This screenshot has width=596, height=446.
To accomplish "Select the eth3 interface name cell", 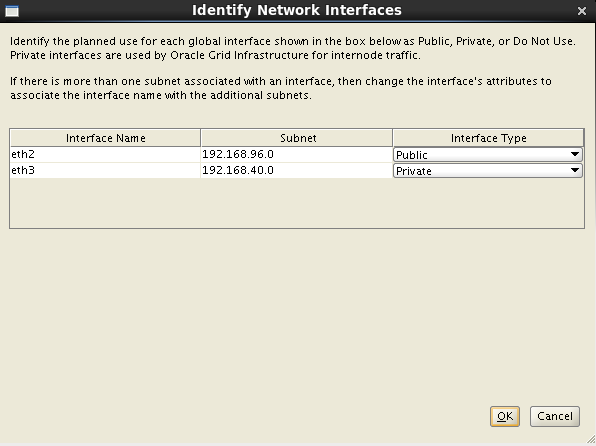I will click(105, 170).
